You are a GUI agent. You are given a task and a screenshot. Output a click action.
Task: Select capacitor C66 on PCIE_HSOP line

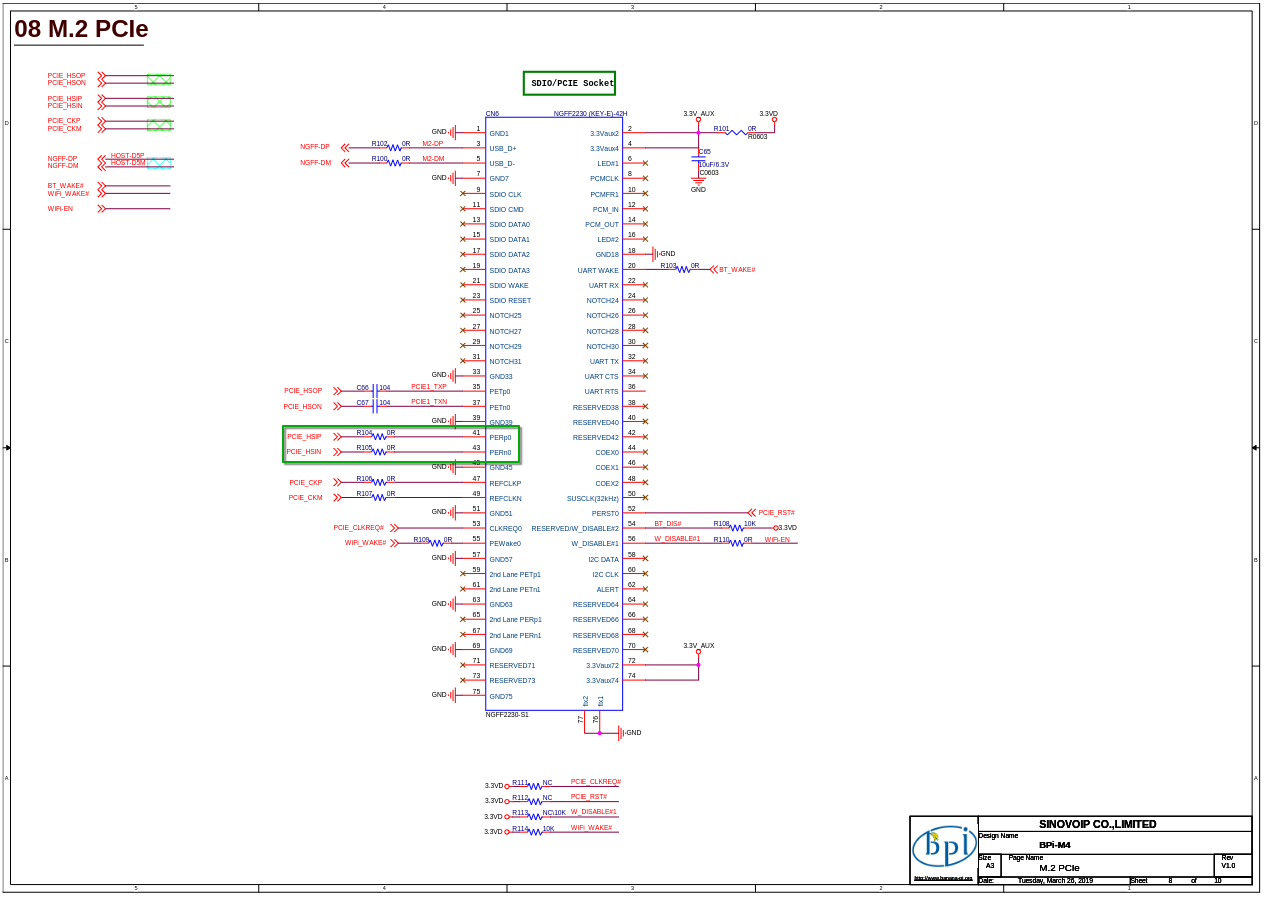(373, 389)
